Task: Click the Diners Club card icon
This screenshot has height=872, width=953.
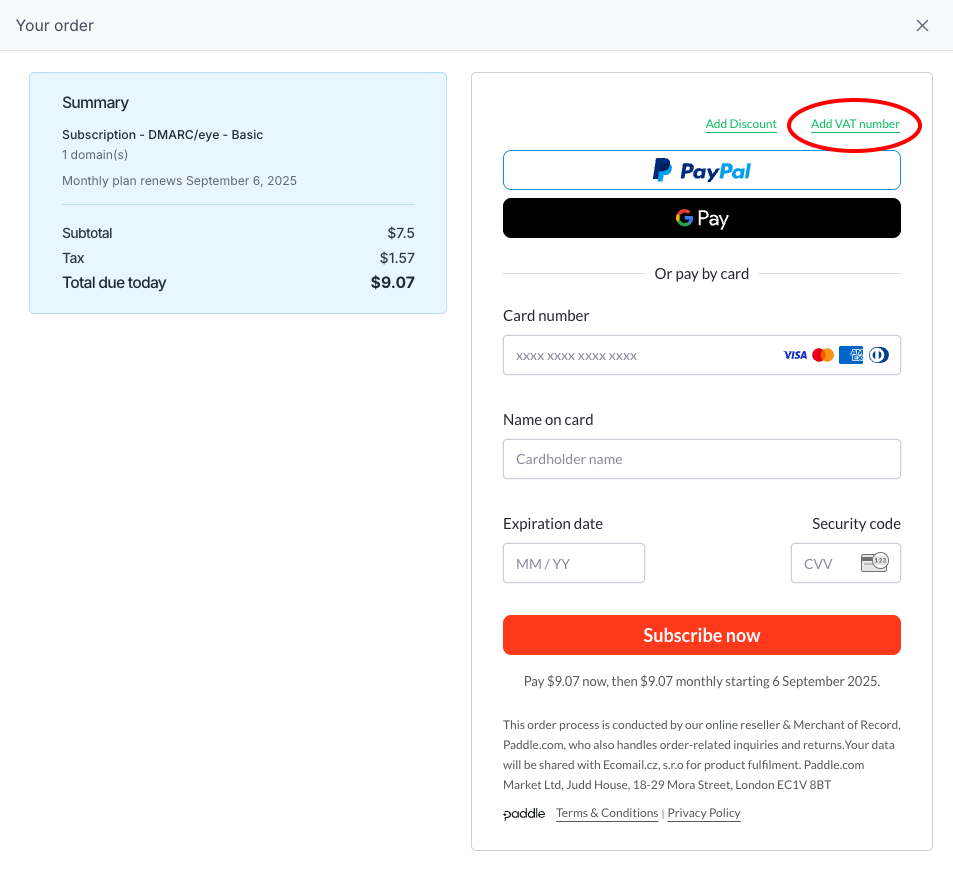Action: 879,355
